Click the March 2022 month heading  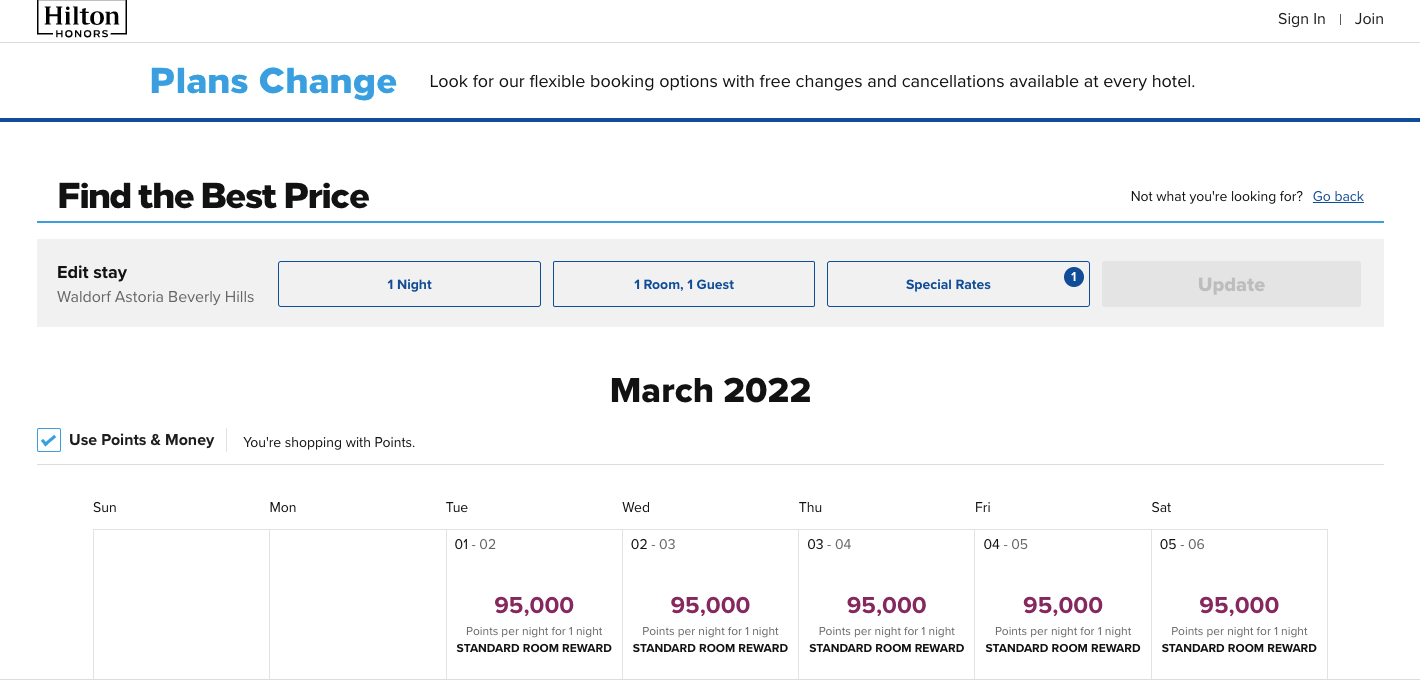click(x=710, y=389)
